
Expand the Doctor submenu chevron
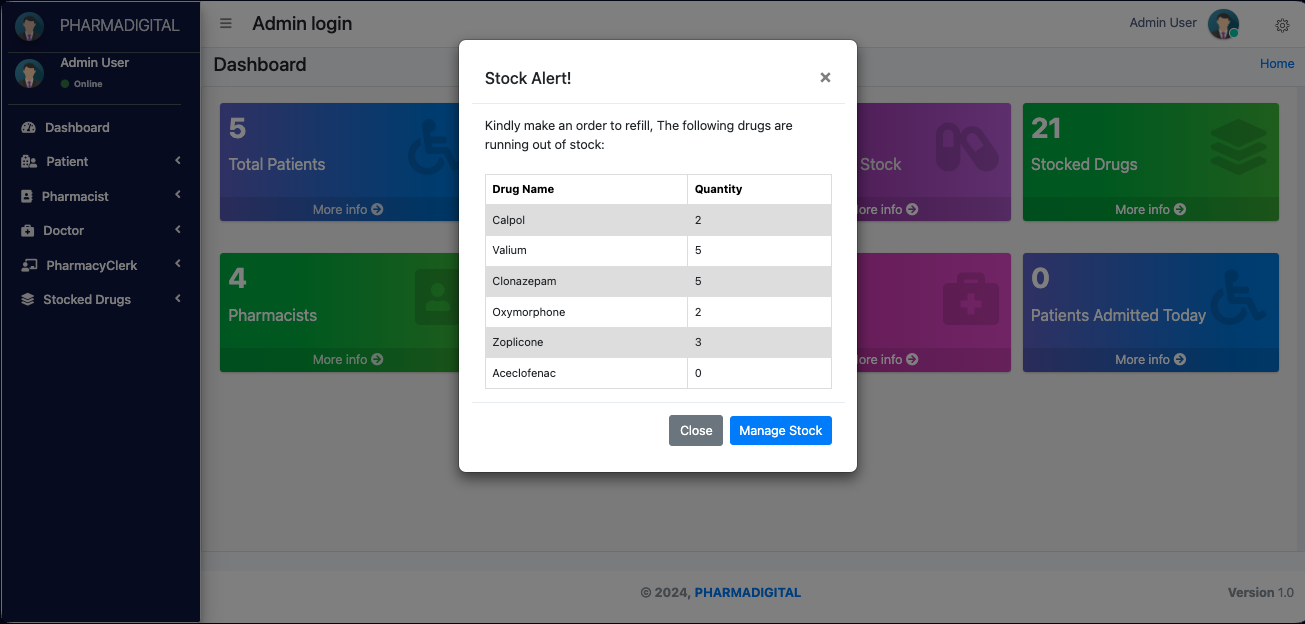tap(178, 230)
